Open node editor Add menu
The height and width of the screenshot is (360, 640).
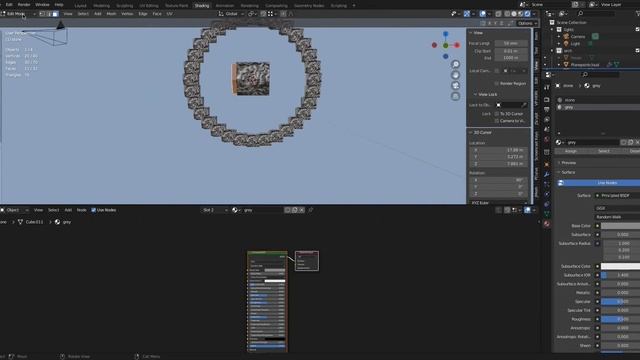(68, 210)
